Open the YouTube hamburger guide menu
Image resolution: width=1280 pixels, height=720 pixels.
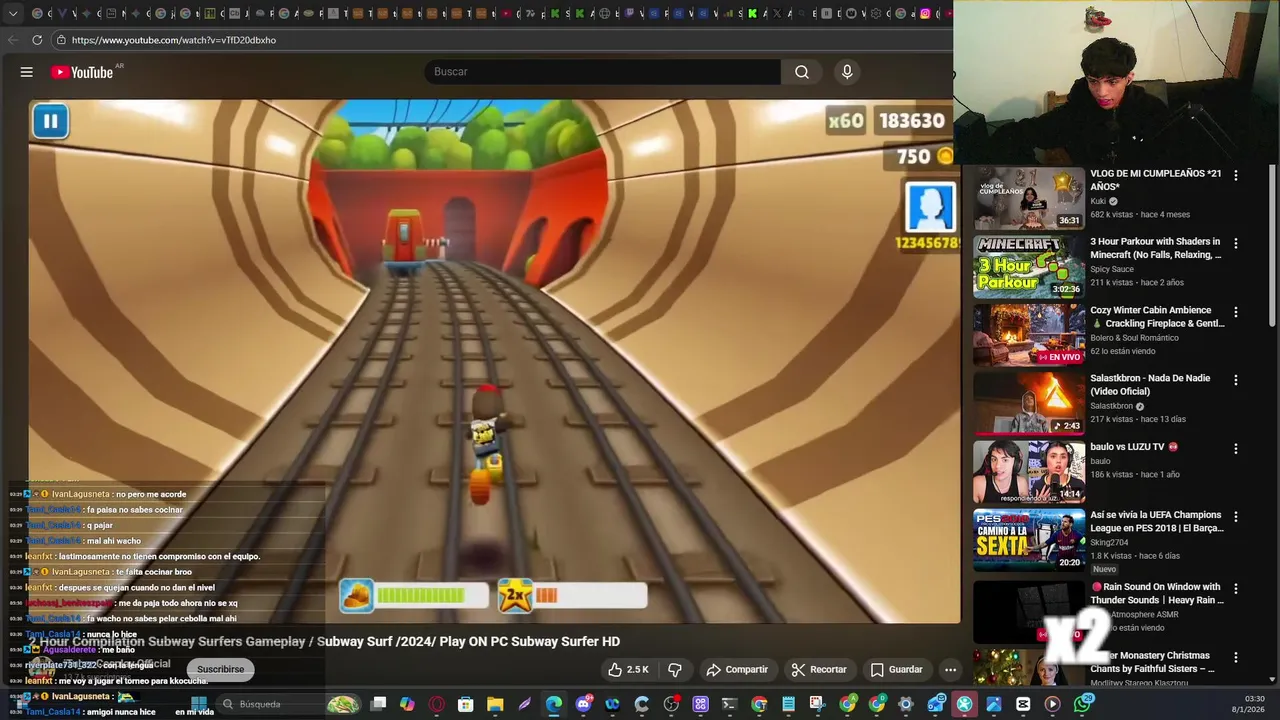pyautogui.click(x=27, y=72)
